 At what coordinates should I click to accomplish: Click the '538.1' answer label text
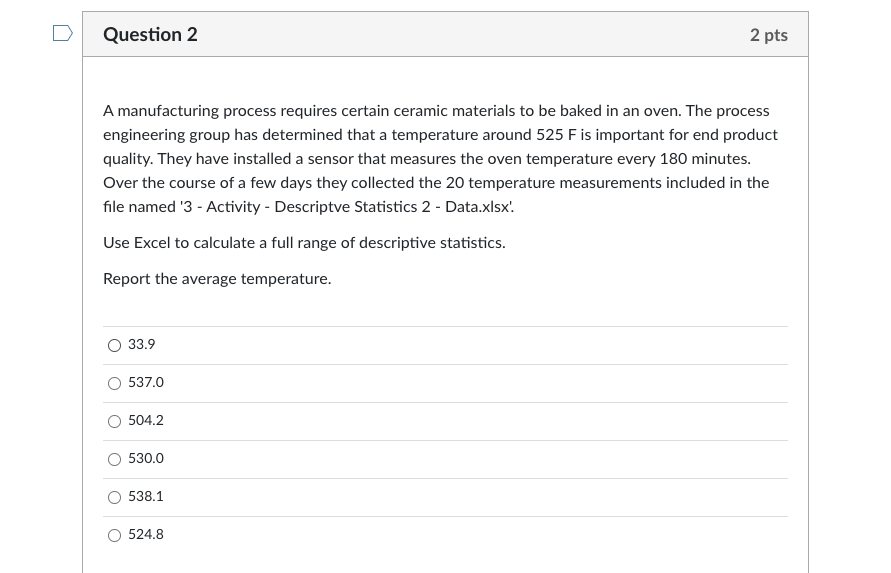click(146, 496)
